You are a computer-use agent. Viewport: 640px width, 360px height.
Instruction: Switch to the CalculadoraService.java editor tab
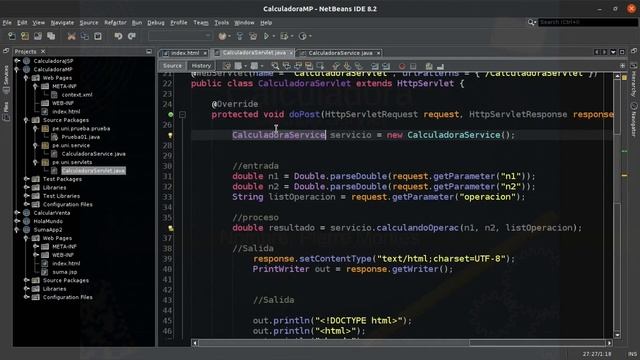[340, 53]
